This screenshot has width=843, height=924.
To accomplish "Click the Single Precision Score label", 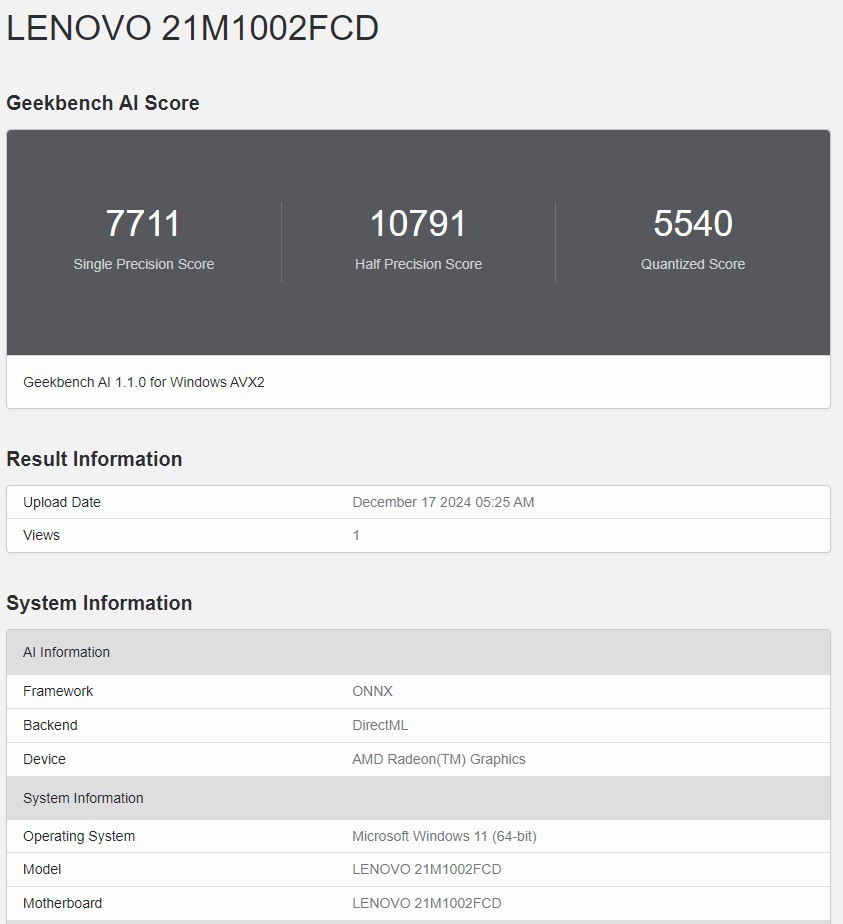I will tap(143, 264).
